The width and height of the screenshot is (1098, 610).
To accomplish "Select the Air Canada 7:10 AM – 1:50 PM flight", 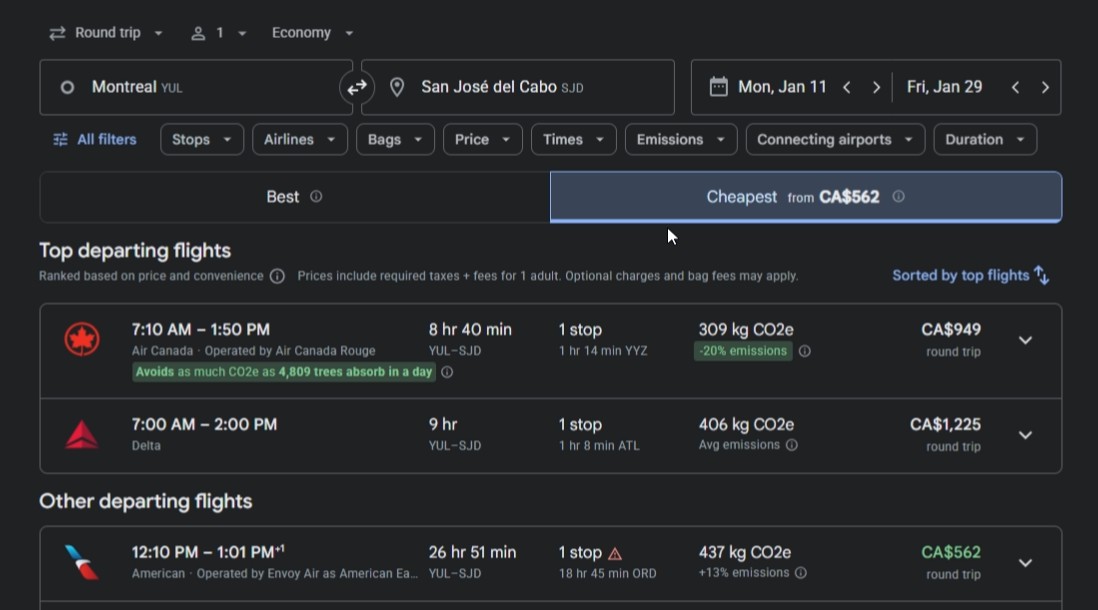I will (x=550, y=351).
